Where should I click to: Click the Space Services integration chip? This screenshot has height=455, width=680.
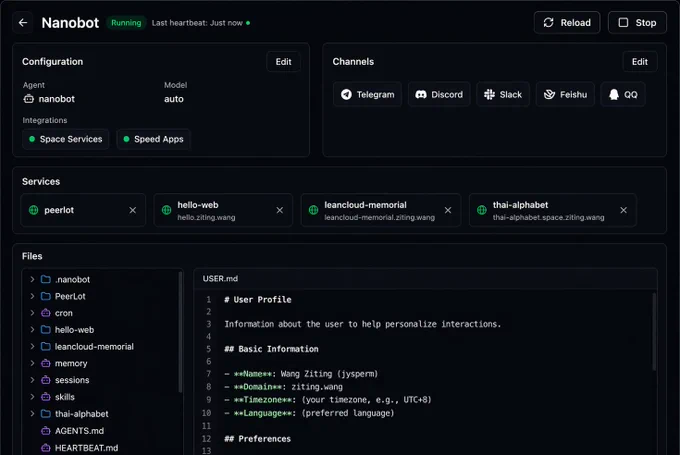65,139
